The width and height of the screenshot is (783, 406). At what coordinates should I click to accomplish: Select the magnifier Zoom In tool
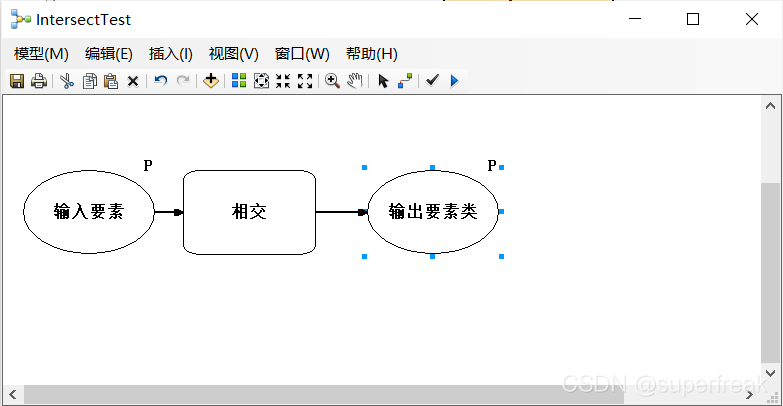point(332,81)
